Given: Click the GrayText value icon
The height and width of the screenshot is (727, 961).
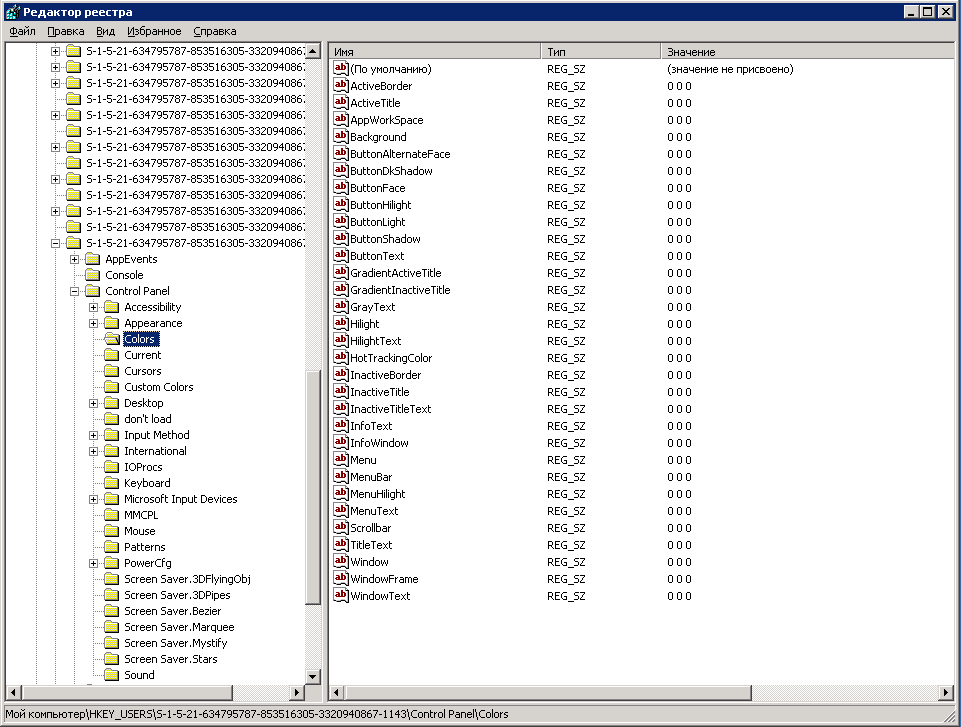Looking at the screenshot, I should [341, 306].
